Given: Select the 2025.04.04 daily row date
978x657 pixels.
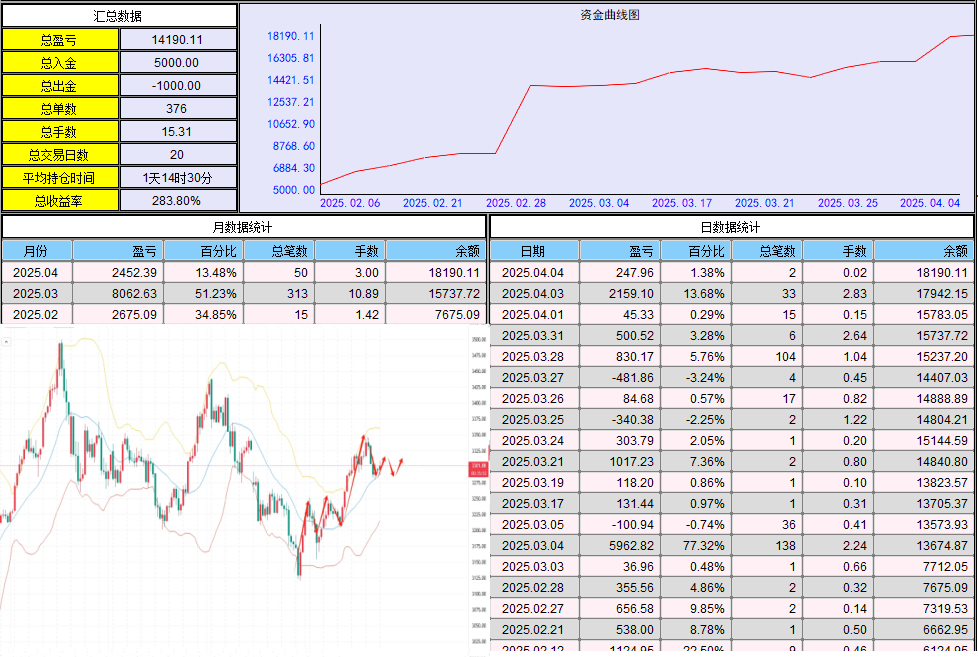Looking at the screenshot, I should (533, 273).
